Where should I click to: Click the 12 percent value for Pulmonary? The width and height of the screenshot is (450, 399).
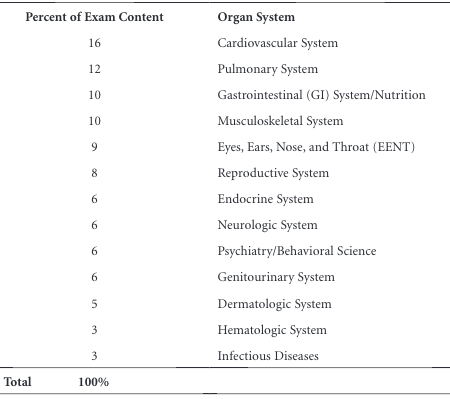pos(94,69)
